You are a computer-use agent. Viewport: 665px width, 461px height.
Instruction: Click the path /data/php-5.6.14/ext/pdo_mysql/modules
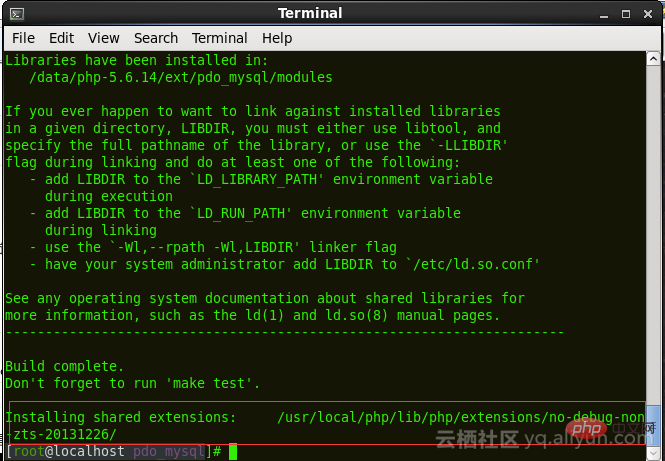(x=181, y=78)
